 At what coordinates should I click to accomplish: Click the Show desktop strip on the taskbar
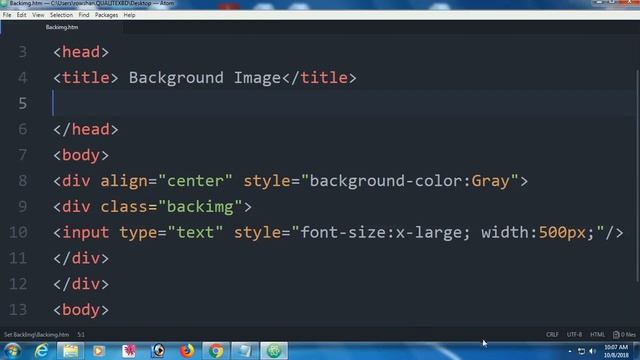click(x=636, y=351)
